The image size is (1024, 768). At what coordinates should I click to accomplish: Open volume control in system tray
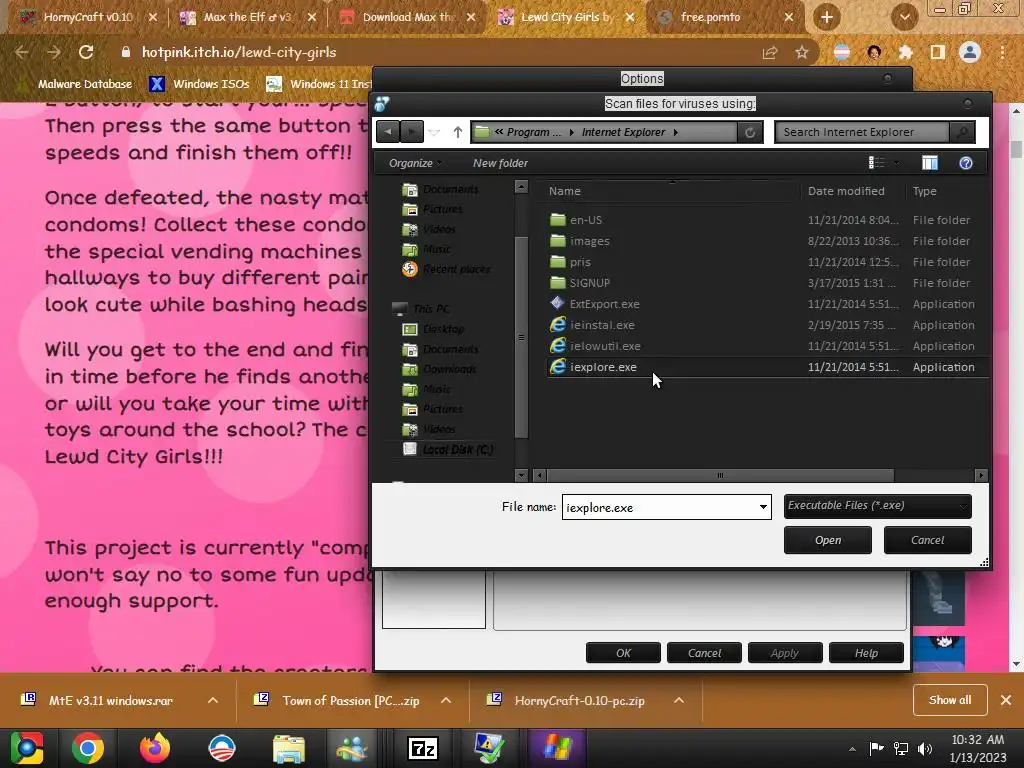925,749
